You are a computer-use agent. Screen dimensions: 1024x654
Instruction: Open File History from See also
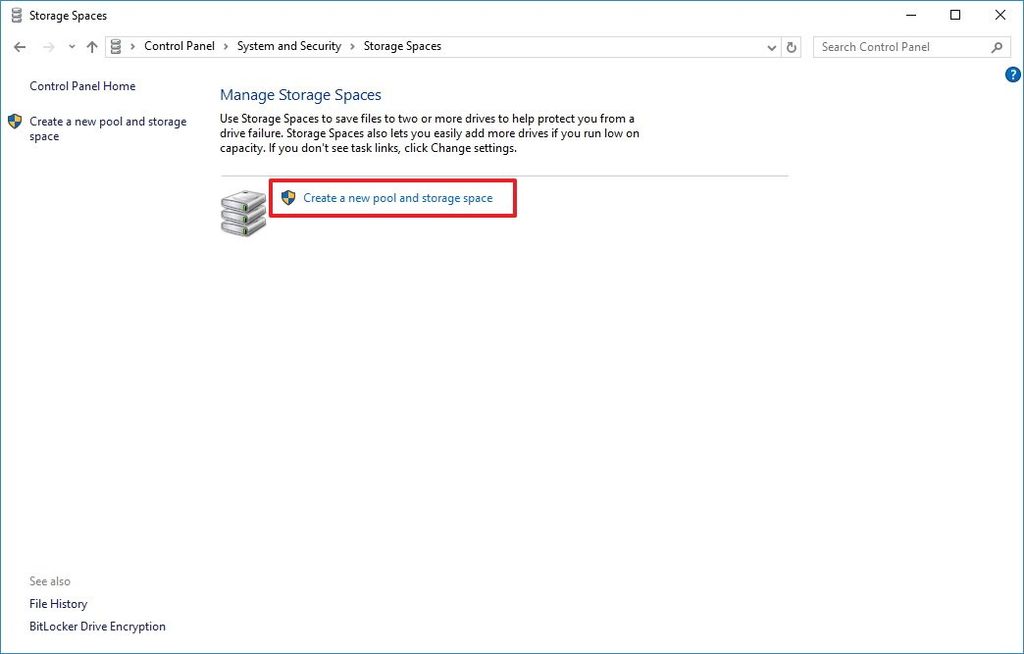(x=58, y=603)
